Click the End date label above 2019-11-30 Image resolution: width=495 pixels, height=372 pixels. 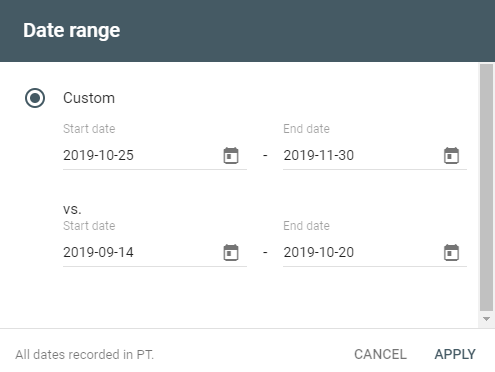306,129
